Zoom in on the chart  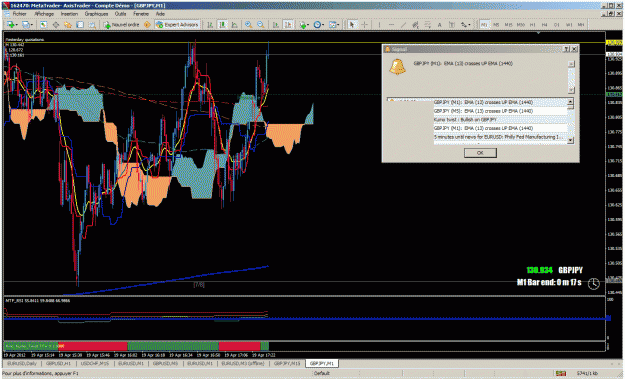coord(248,25)
